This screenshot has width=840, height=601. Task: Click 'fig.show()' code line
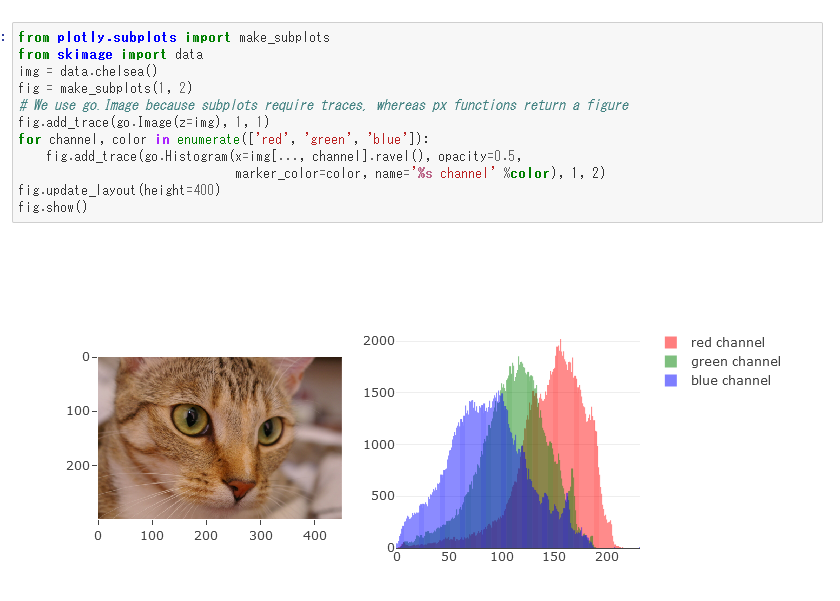pyautogui.click(x=52, y=207)
